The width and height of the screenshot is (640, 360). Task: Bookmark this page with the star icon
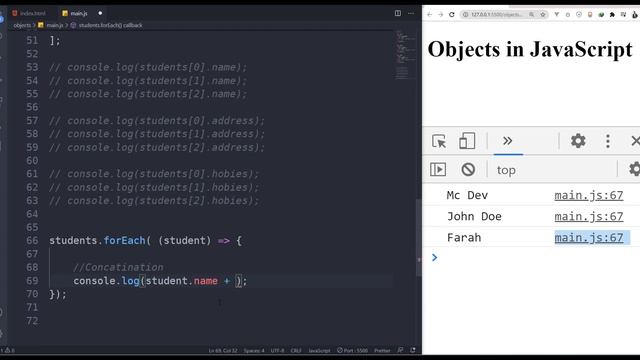[x=543, y=14]
